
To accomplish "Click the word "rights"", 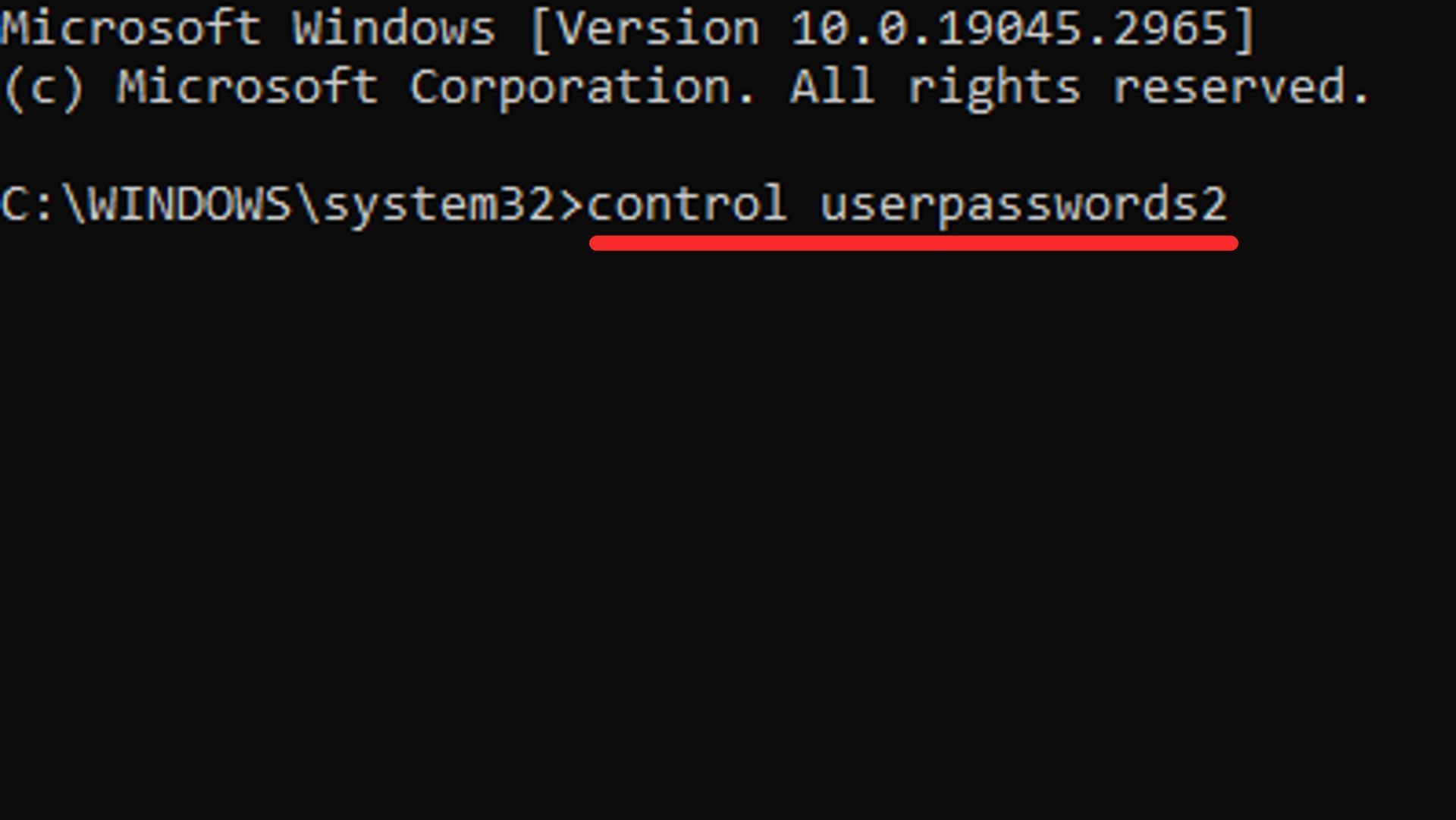I will (993, 87).
